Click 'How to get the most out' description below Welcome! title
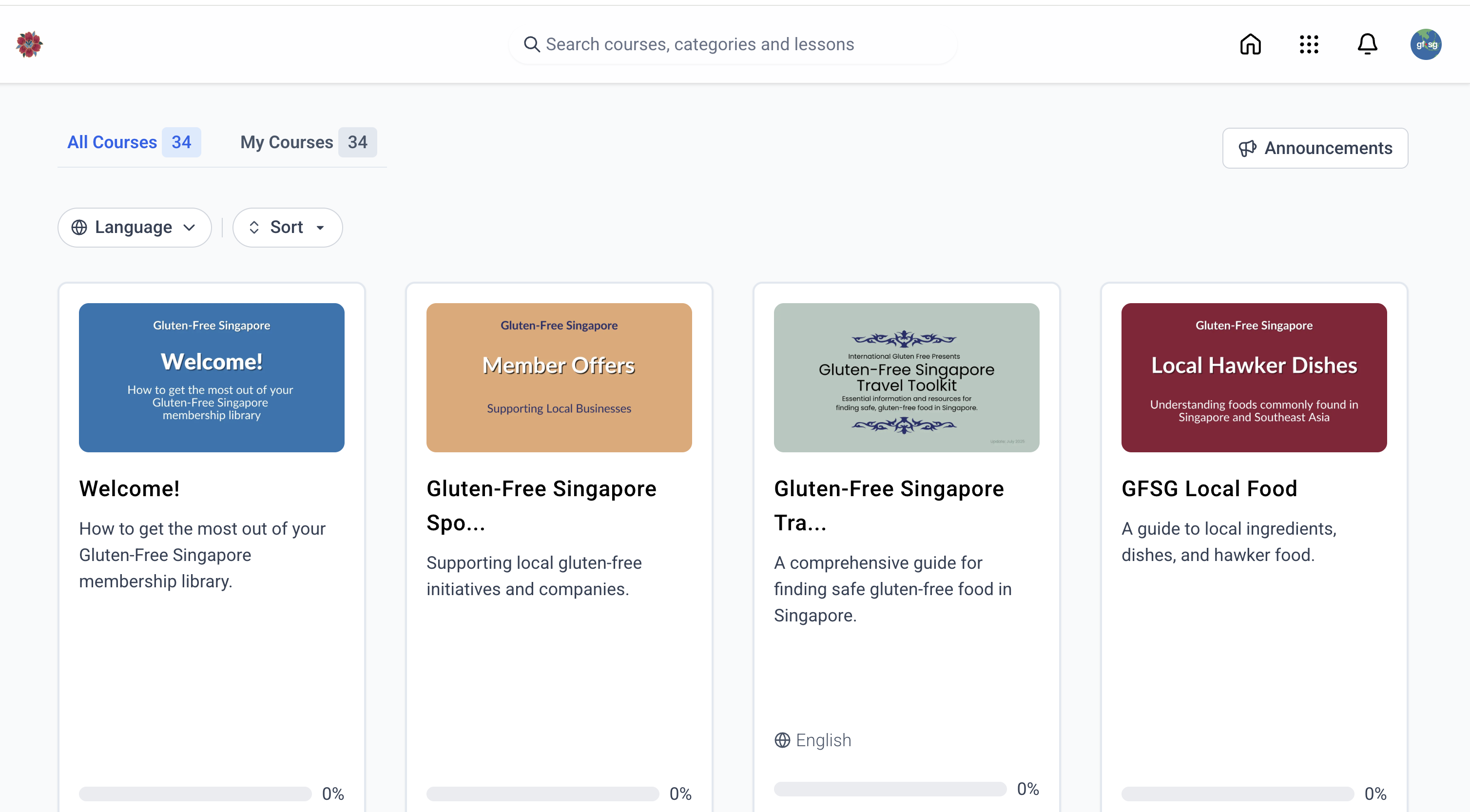Viewport: 1470px width, 812px height. pos(203,555)
